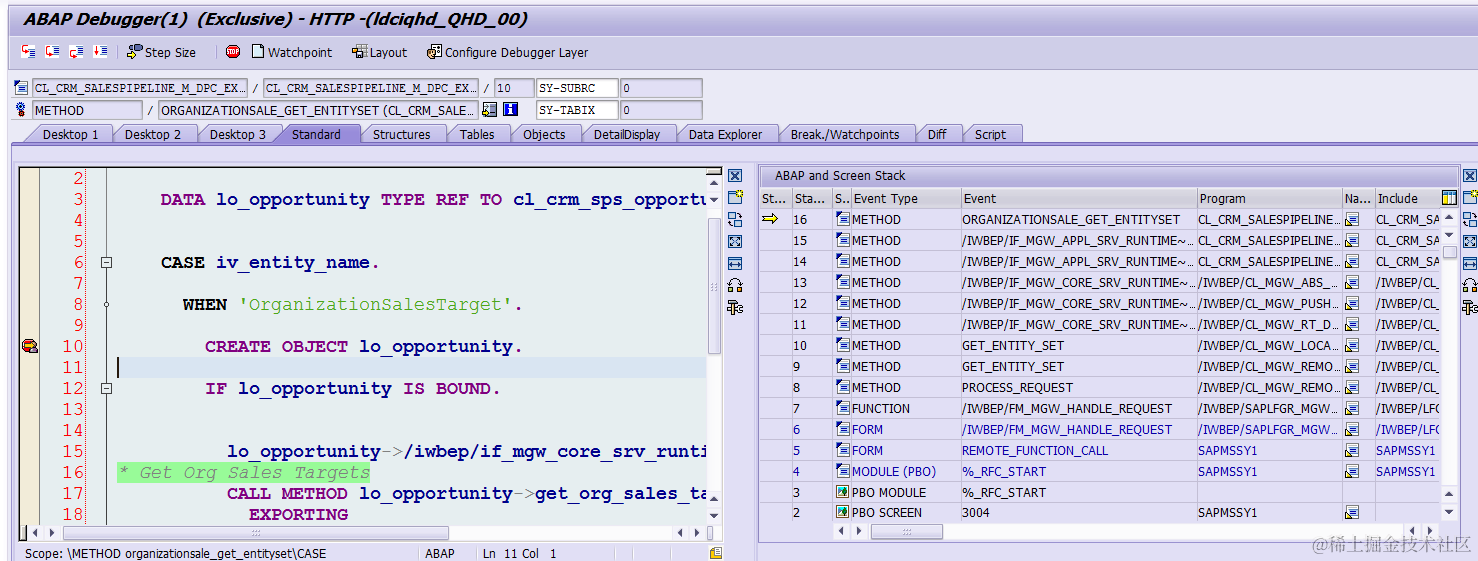Open the Objects tab
Viewport: 1478px width, 561px height.
pos(544,134)
